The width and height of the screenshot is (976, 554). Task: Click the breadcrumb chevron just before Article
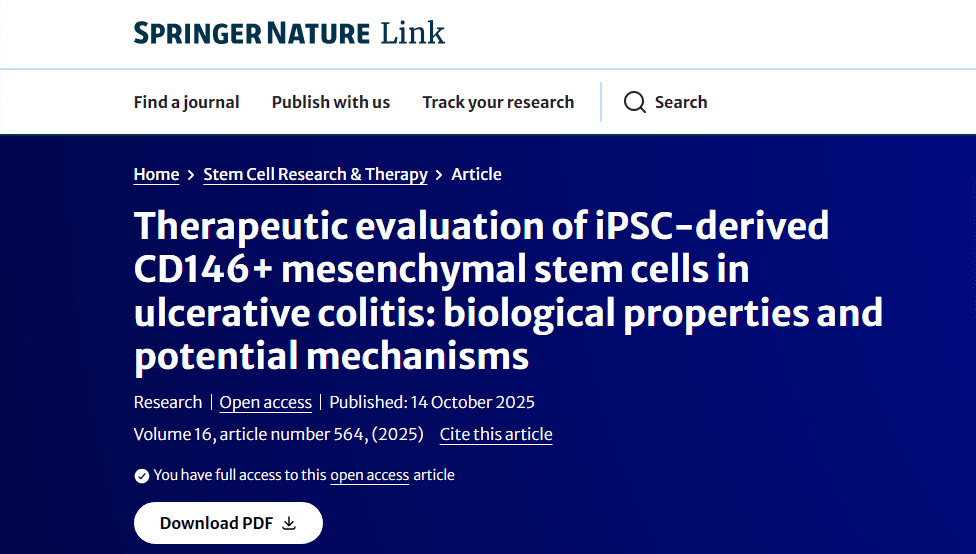pos(439,175)
